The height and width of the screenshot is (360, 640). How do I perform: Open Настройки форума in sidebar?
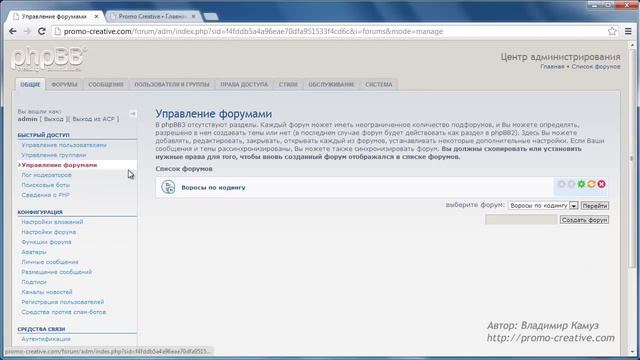tap(49, 232)
